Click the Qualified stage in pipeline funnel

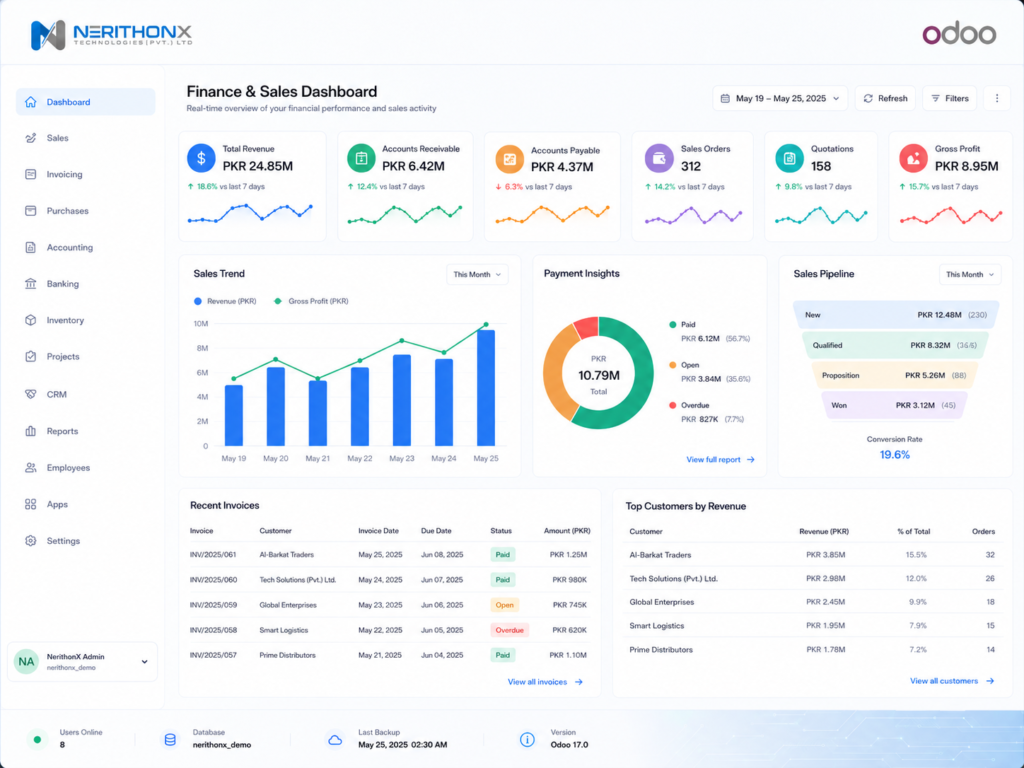coord(895,345)
